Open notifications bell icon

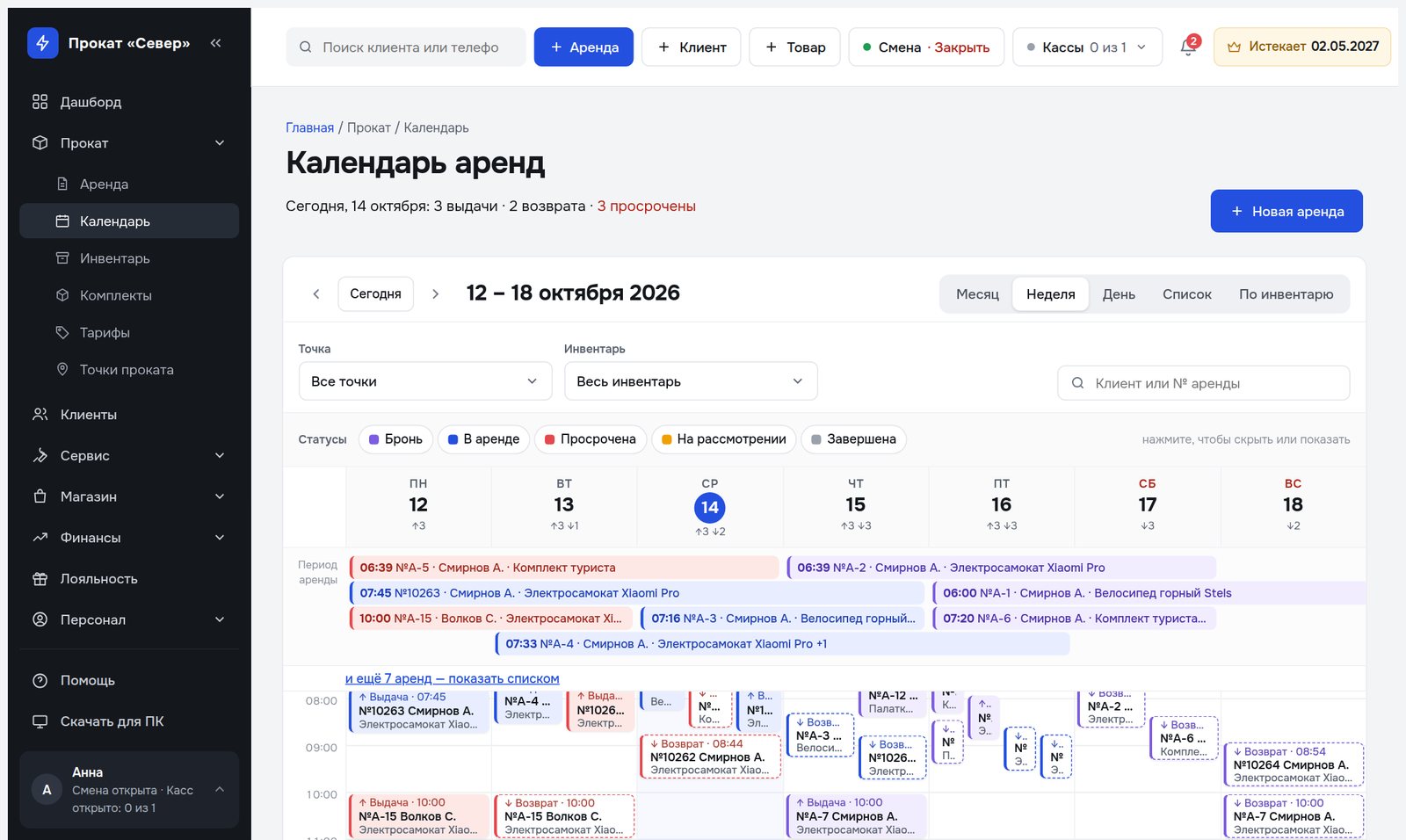point(1188,47)
